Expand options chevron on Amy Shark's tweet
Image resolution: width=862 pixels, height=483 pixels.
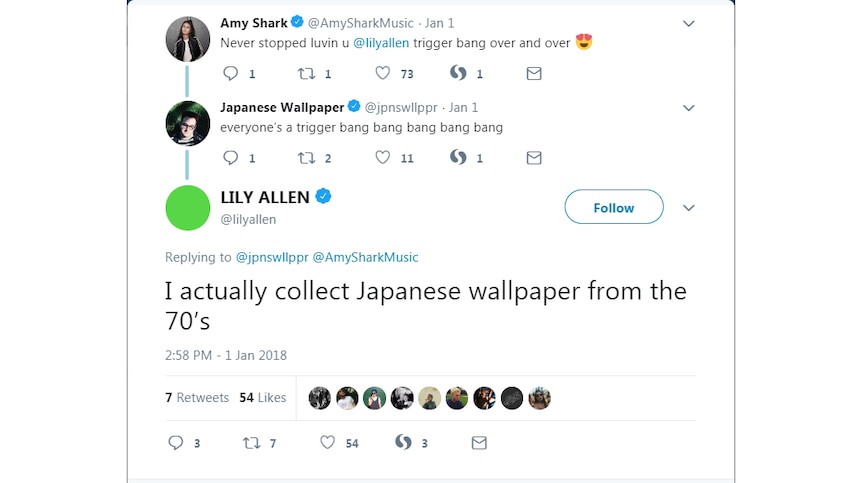(x=688, y=24)
